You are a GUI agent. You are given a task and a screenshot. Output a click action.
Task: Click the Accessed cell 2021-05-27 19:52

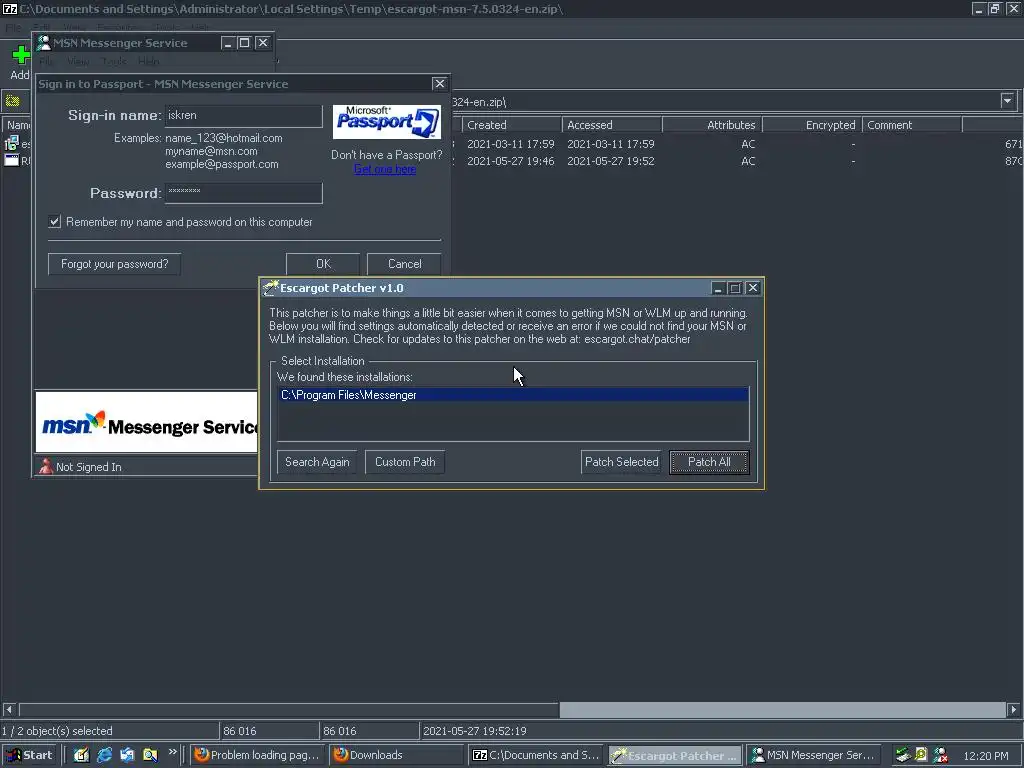(611, 161)
